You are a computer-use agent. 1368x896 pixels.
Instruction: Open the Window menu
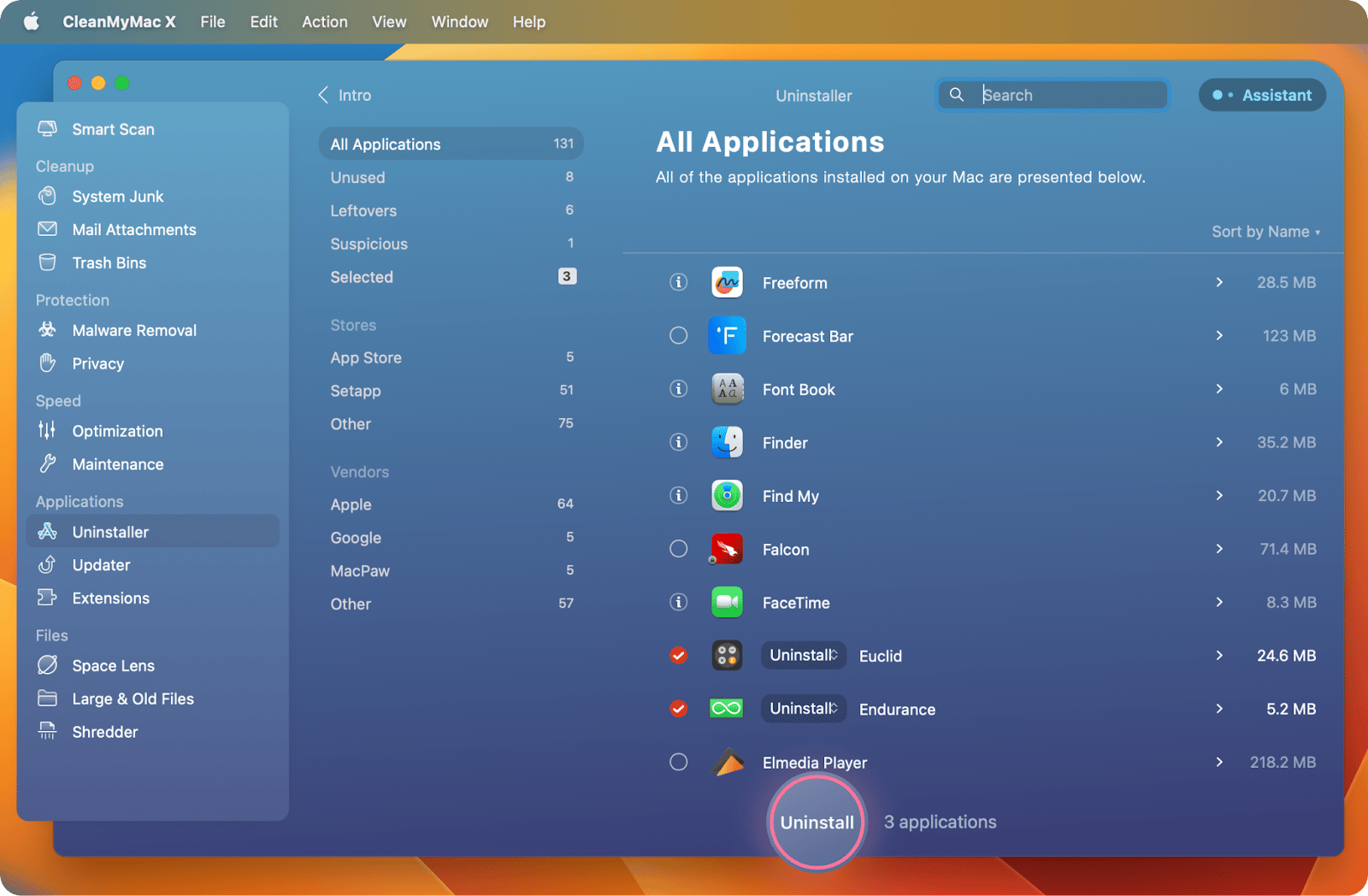[460, 21]
